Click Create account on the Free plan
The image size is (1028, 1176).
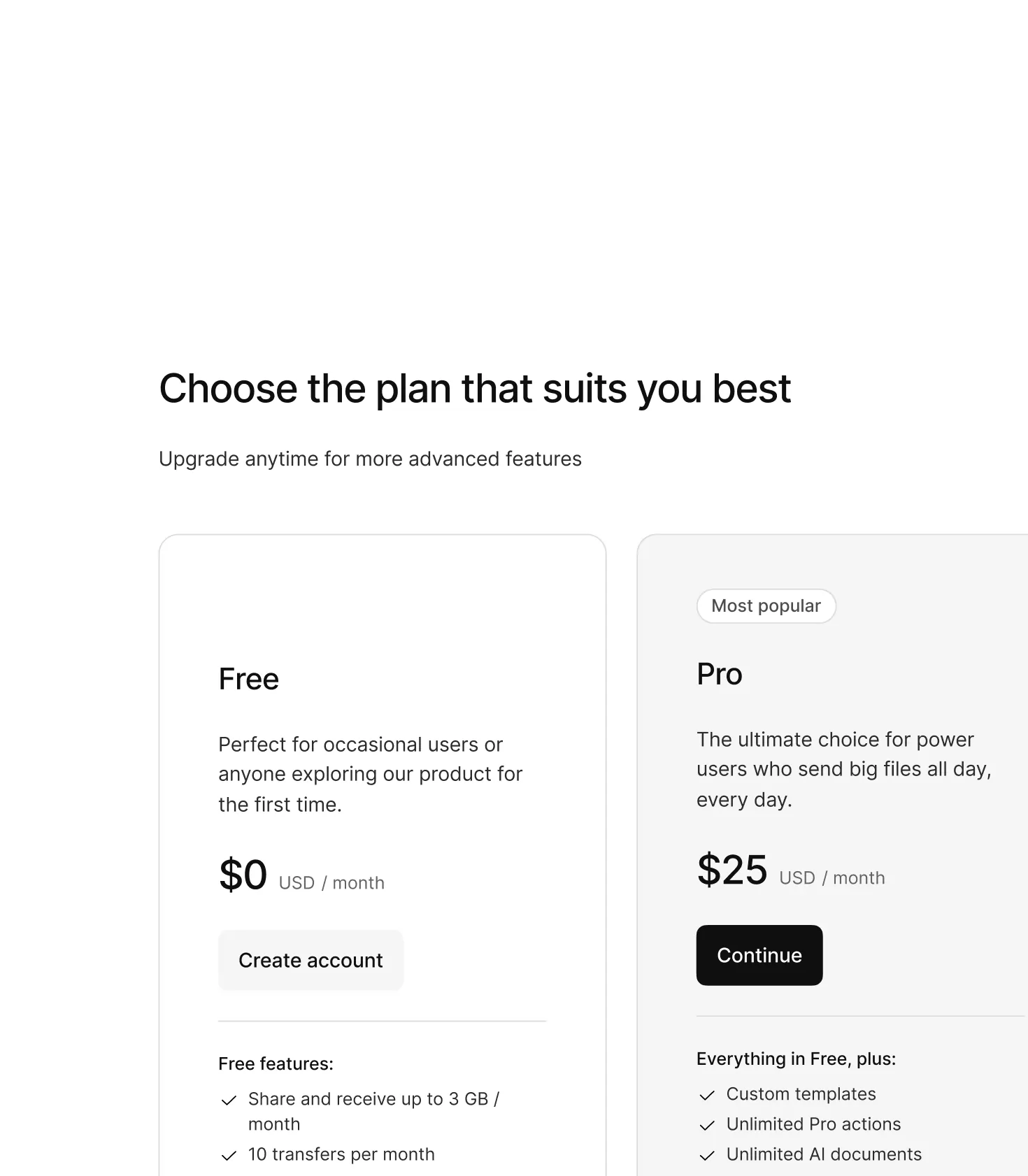310,960
